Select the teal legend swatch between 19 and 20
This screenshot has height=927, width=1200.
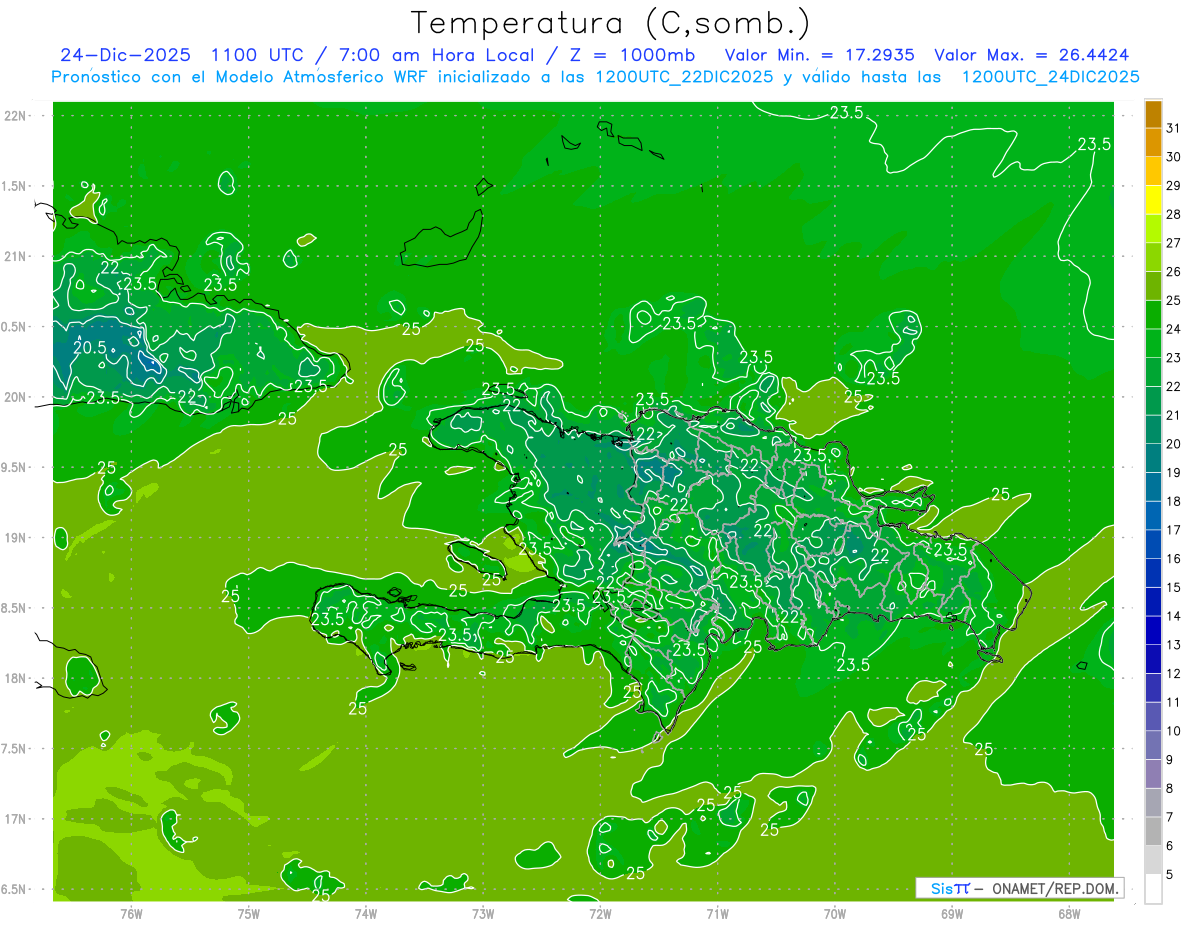(x=1153, y=458)
